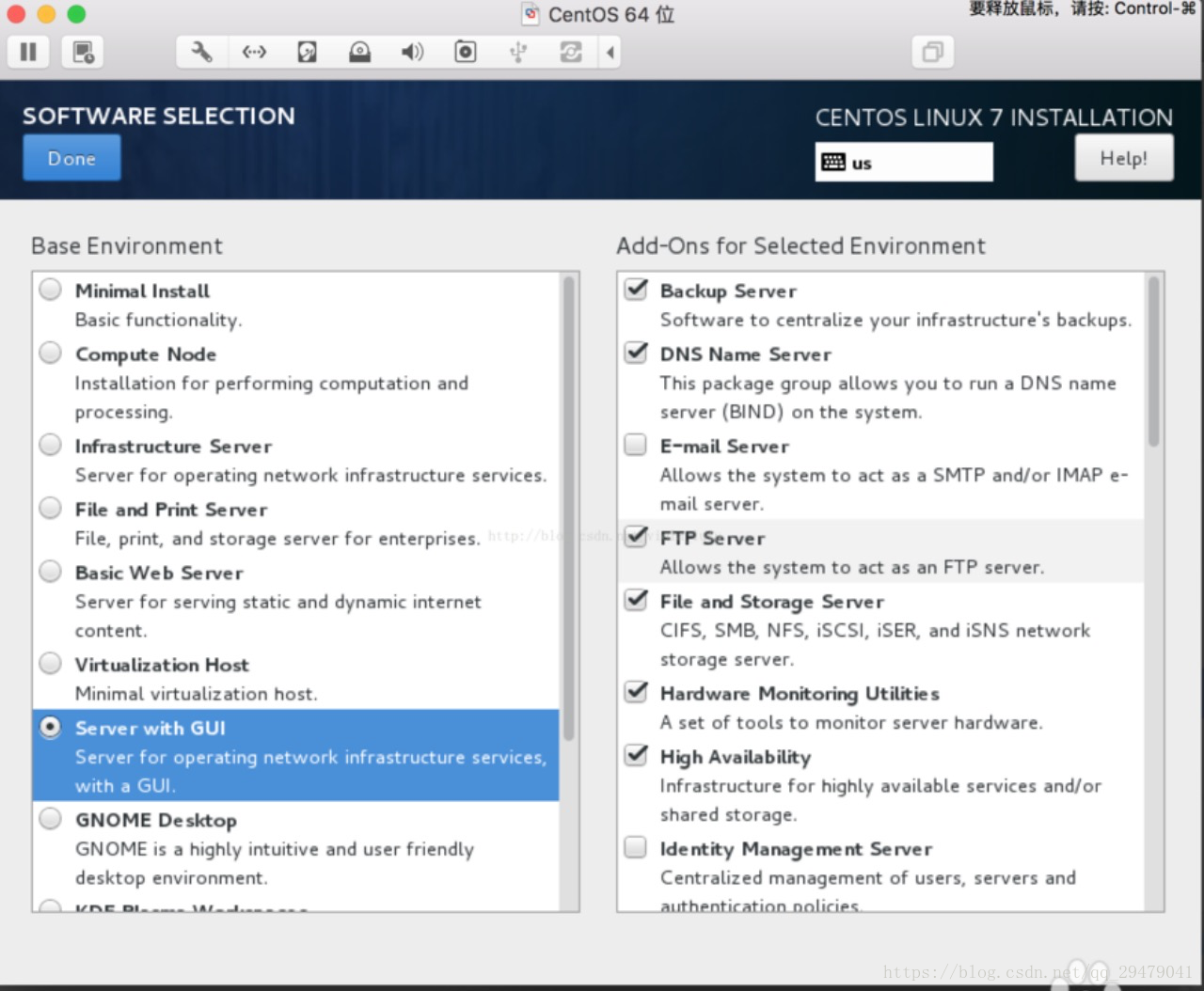Select the Basic Web Server radio button
1204x991 pixels.
[51, 572]
